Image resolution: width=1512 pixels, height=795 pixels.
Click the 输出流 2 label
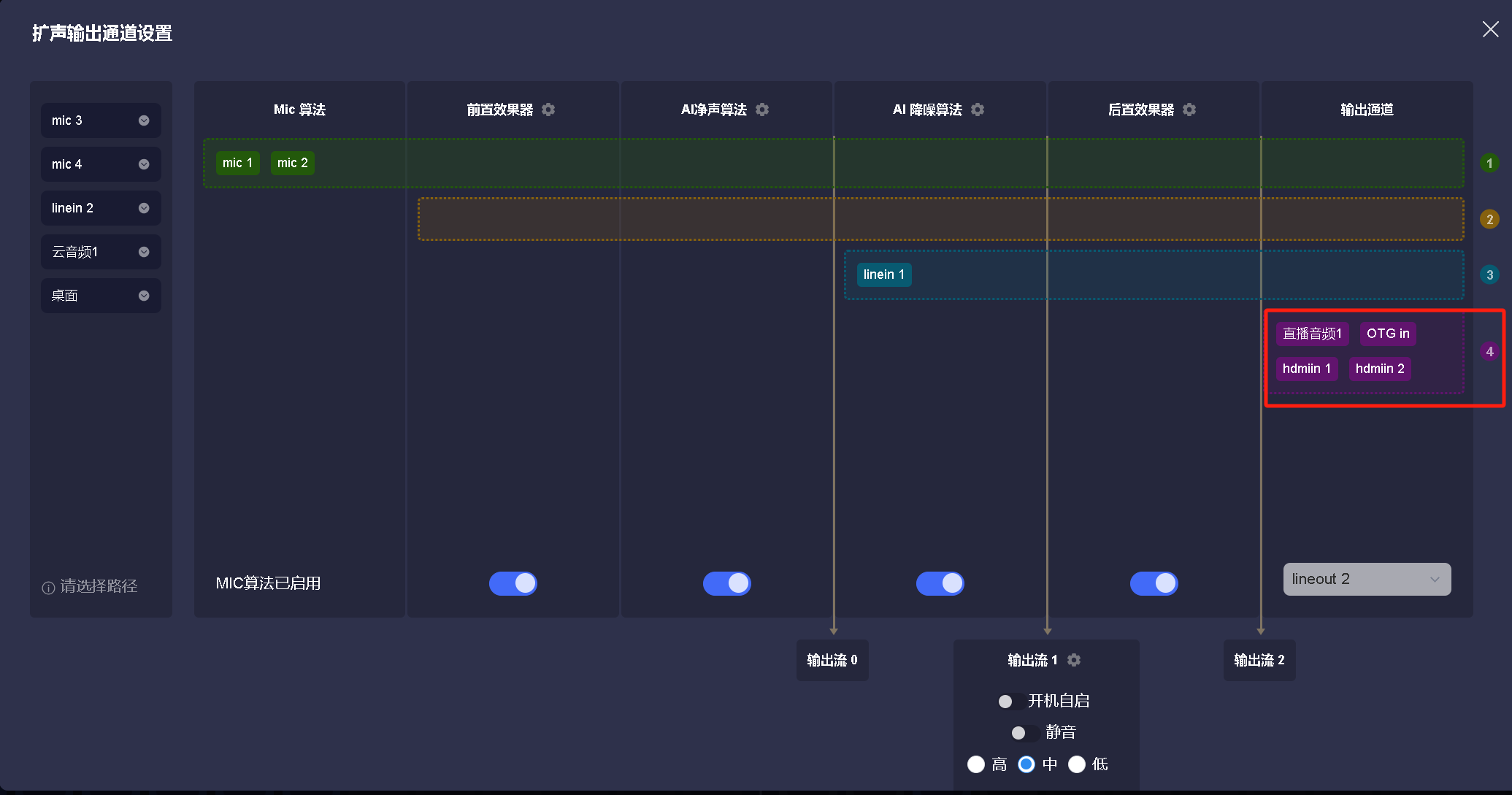click(1259, 660)
